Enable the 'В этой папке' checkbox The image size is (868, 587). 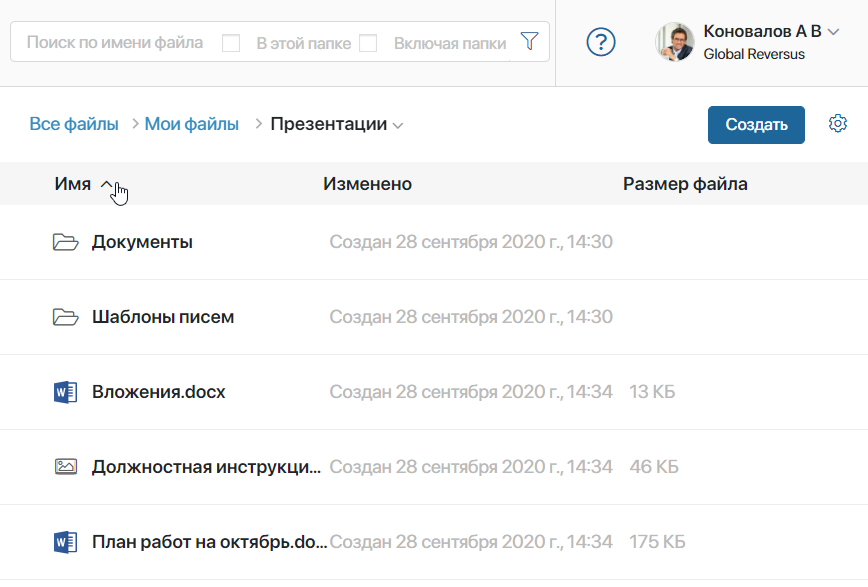pyautogui.click(x=231, y=43)
